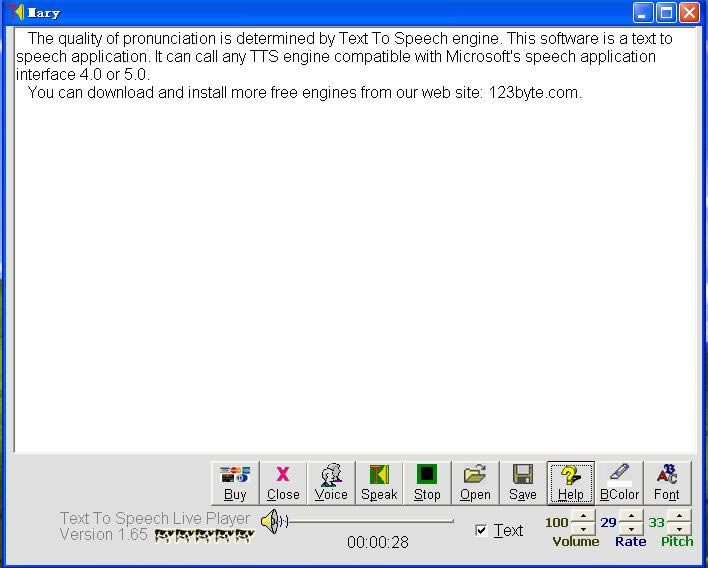Open a file with the Open button

(475, 483)
